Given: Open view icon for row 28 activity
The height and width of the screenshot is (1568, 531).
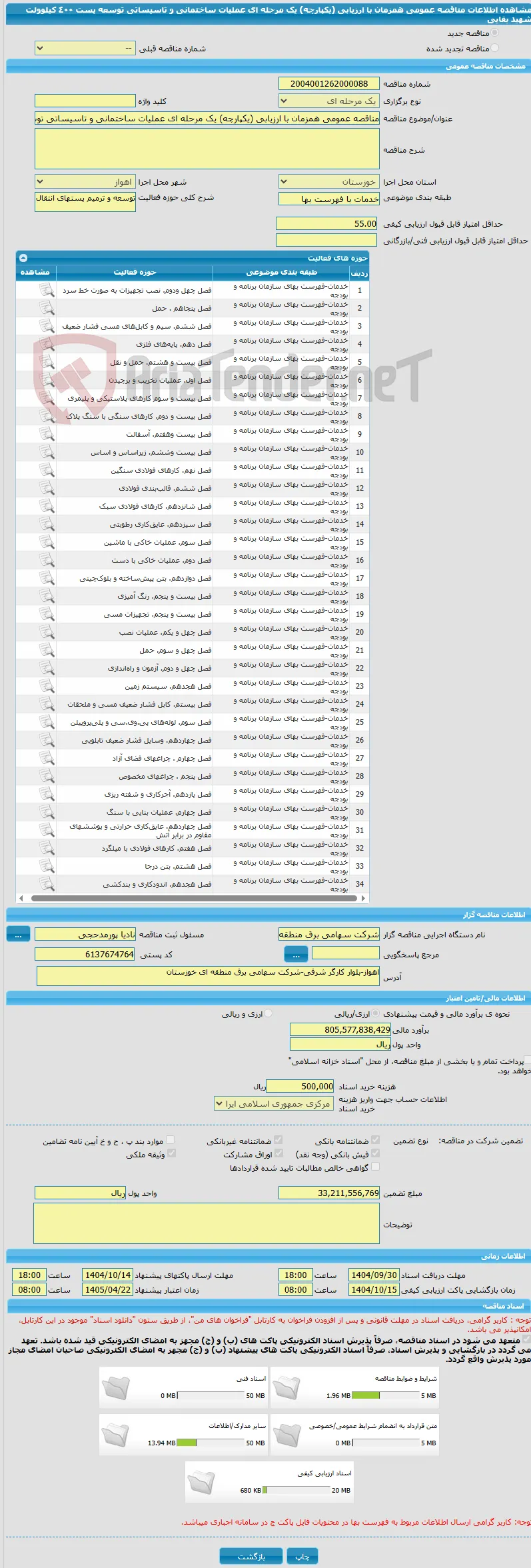Looking at the screenshot, I should click(x=46, y=776).
